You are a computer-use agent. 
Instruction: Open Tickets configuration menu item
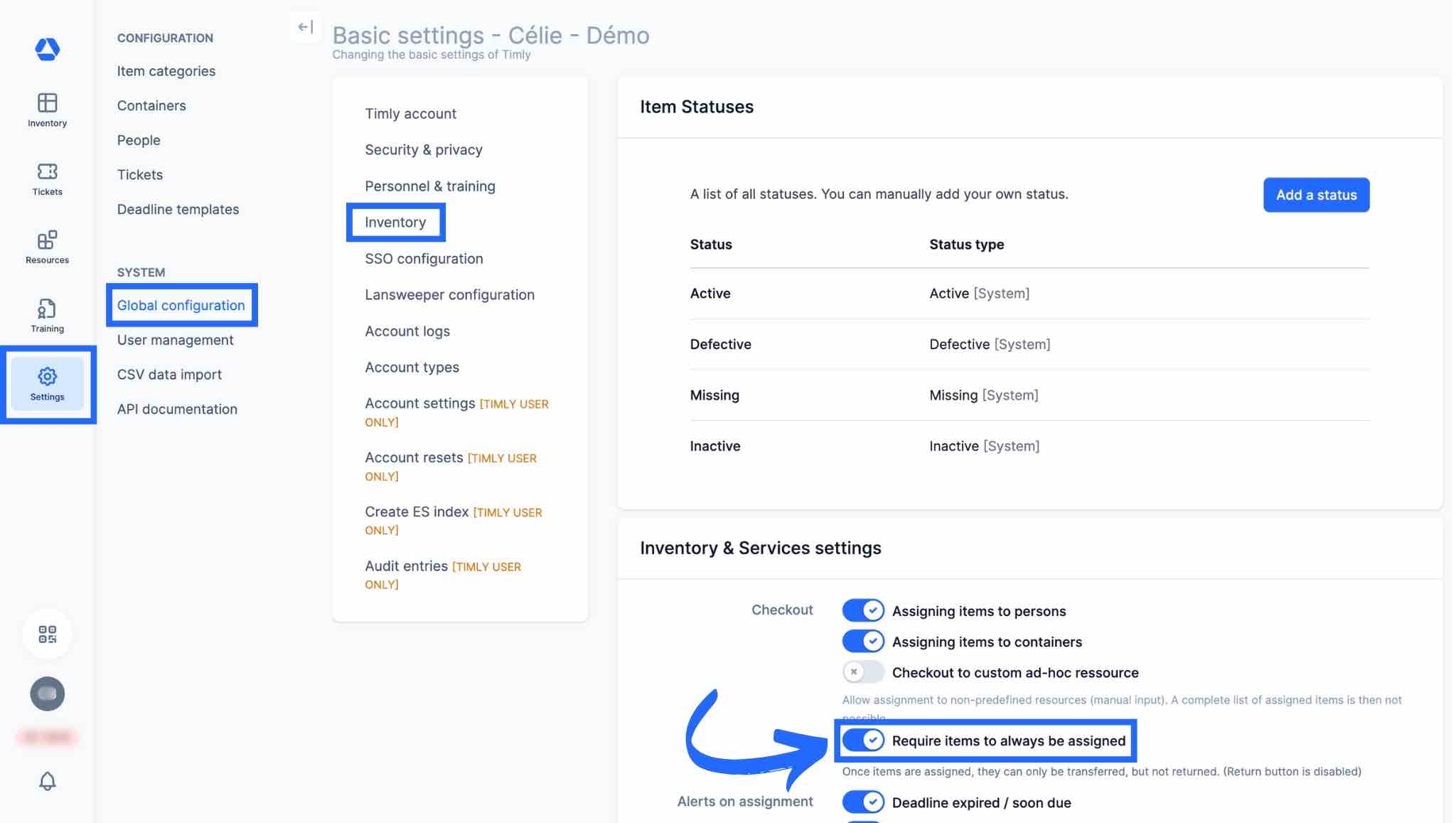[x=140, y=174]
